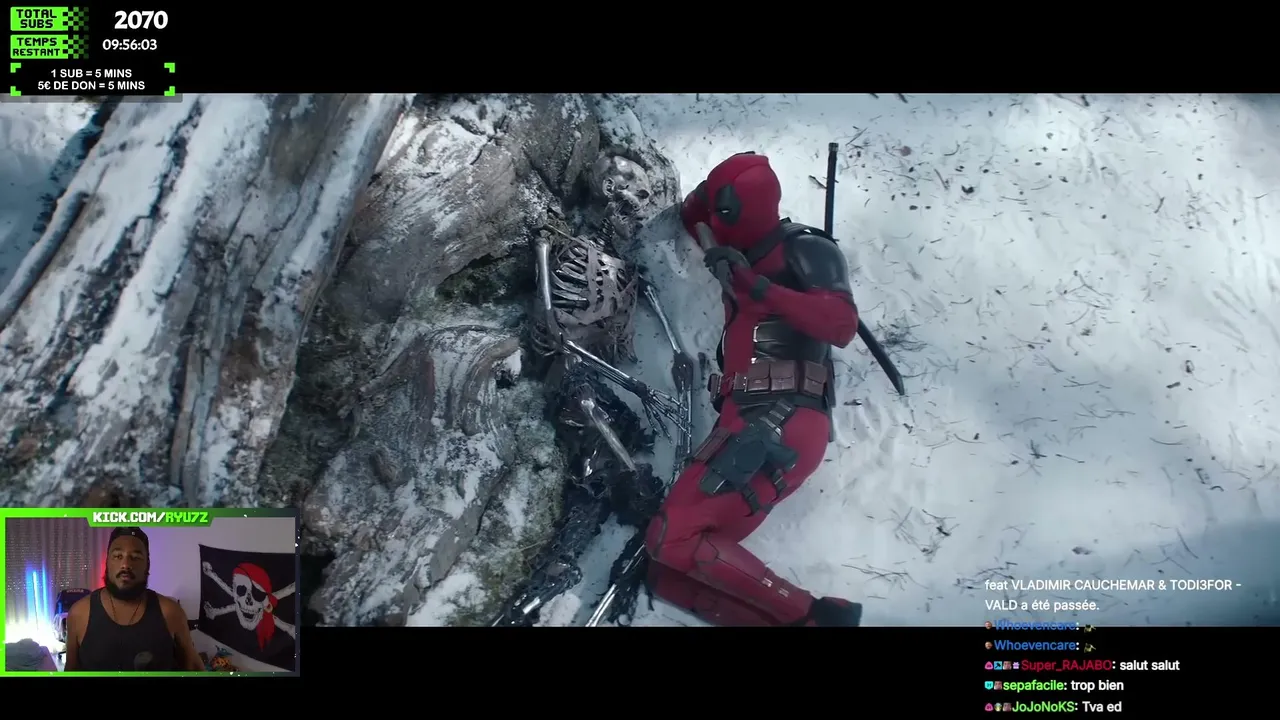Click the 'Tva ed' chat message

(1101, 707)
